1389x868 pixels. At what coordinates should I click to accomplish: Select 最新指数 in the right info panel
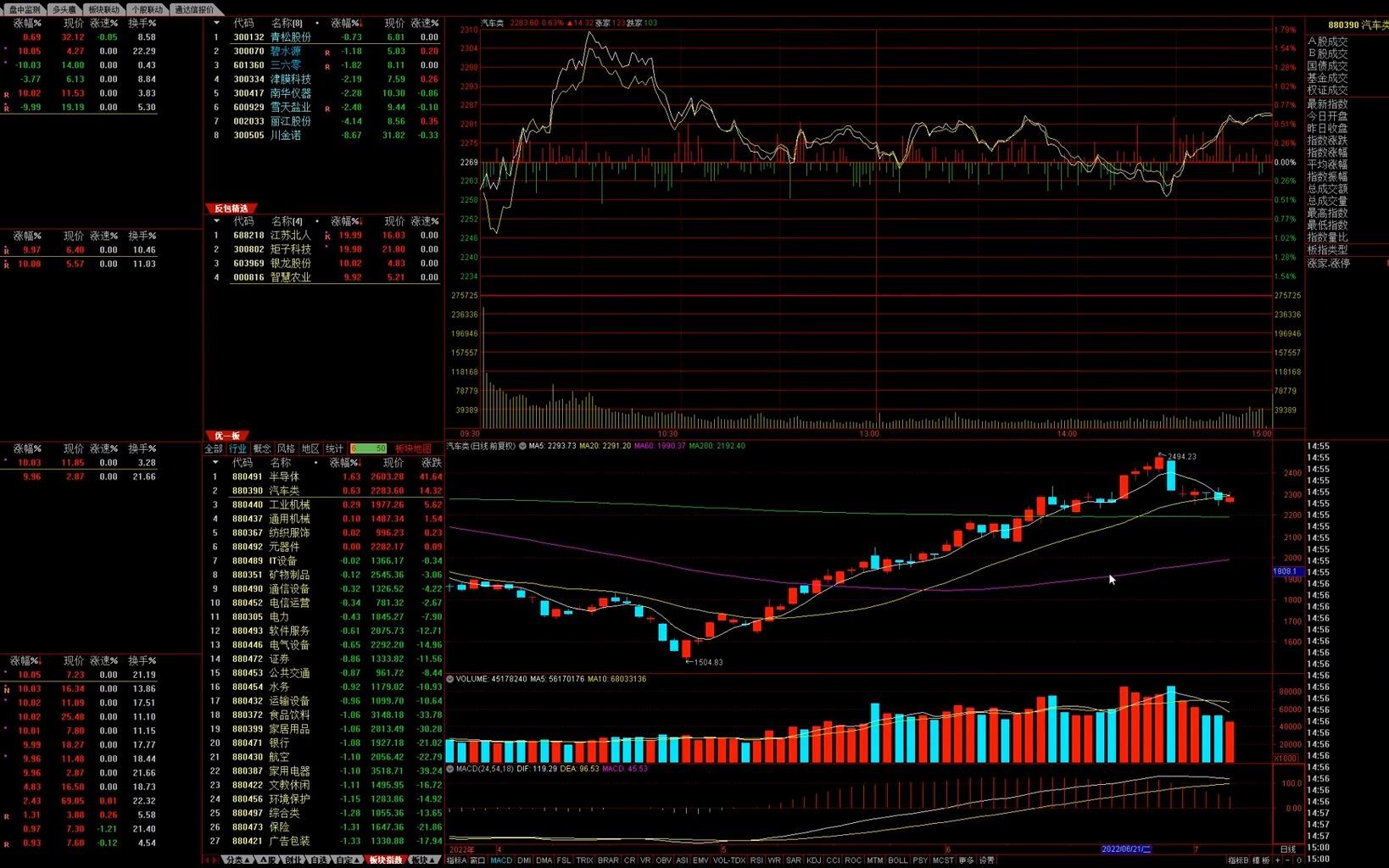[x=1327, y=103]
